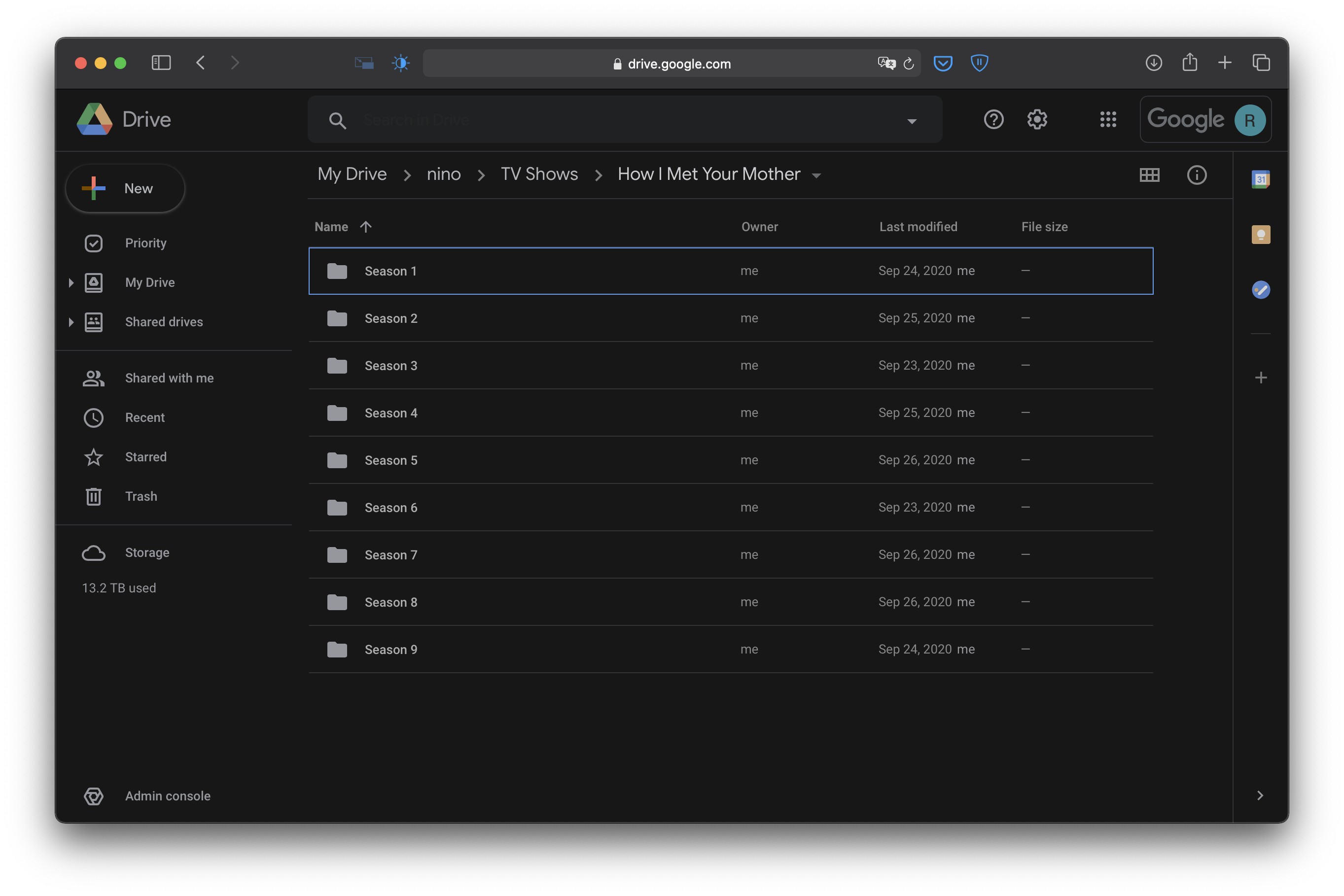Switch to grid view layout

[1149, 175]
